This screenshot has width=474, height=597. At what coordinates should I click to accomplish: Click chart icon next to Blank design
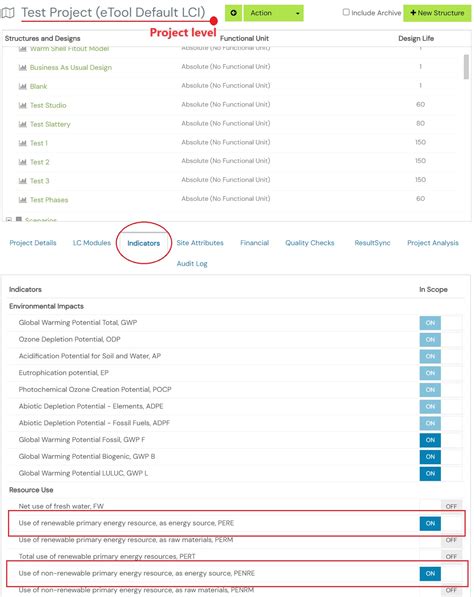22,86
